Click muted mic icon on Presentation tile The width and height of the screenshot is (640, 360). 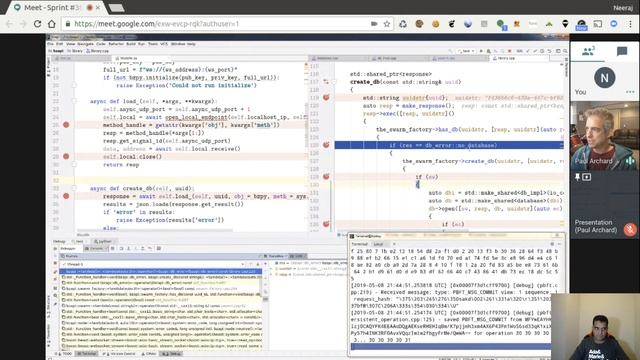[630, 229]
